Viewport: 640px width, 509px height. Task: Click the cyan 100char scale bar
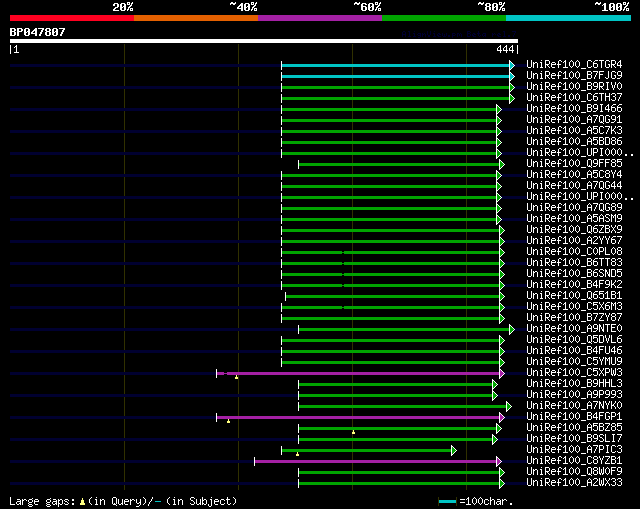447,501
